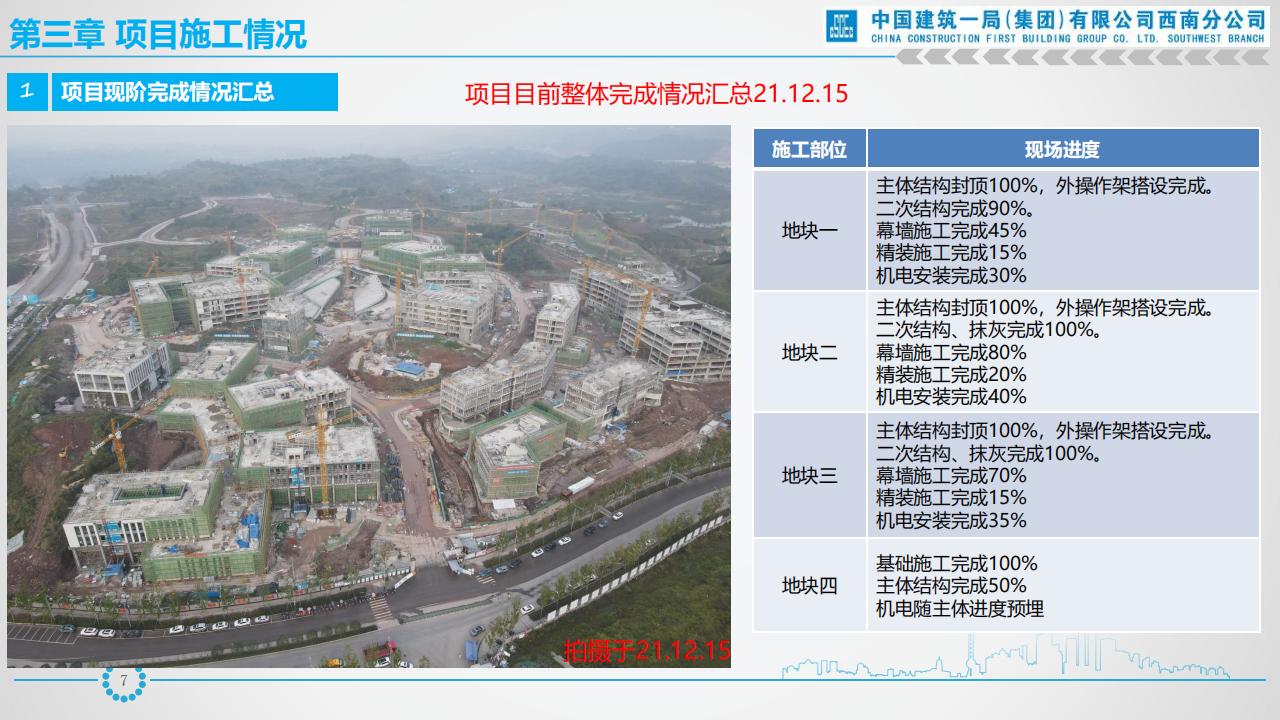Click '二次结构完成90%。' in 地块一
This screenshot has width=1280, height=720.
pyautogui.click(x=955, y=209)
